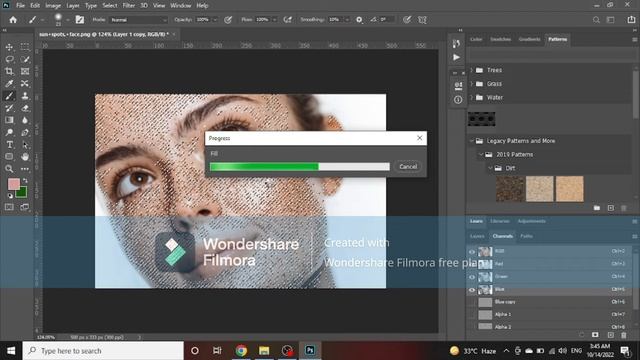The image size is (640, 360).
Task: Open the Select menu
Action: (x=109, y=6)
